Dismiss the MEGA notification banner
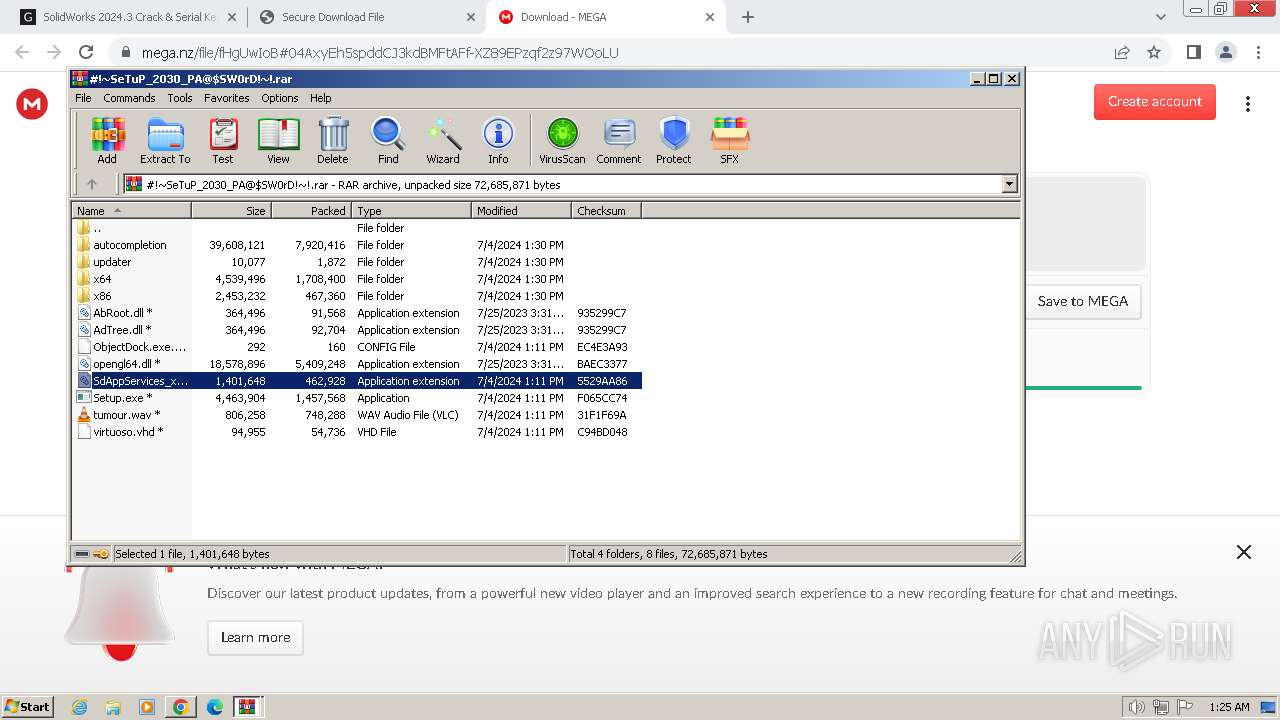The image size is (1280, 720). tap(1244, 552)
